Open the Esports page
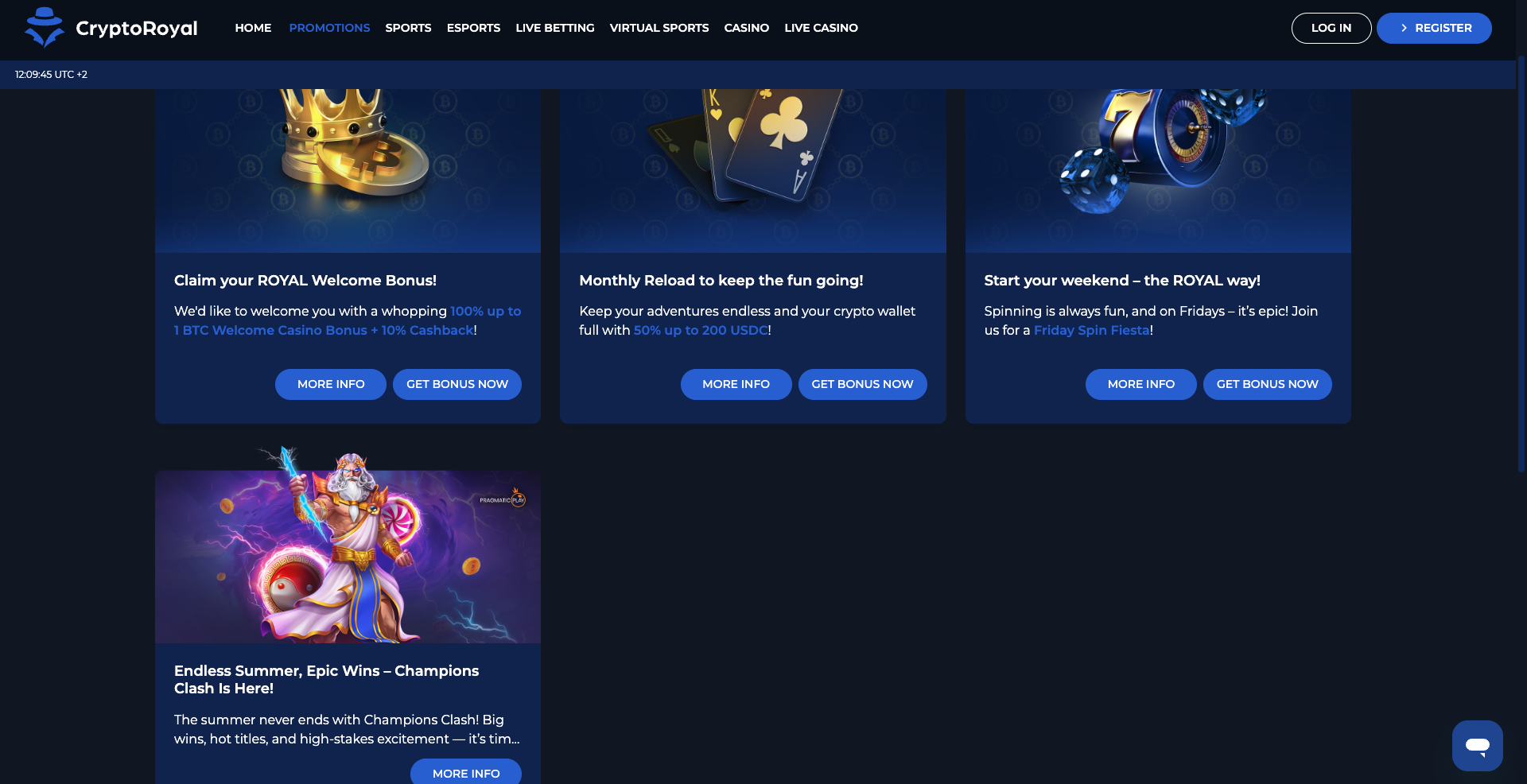The height and width of the screenshot is (784, 1527). 473,28
